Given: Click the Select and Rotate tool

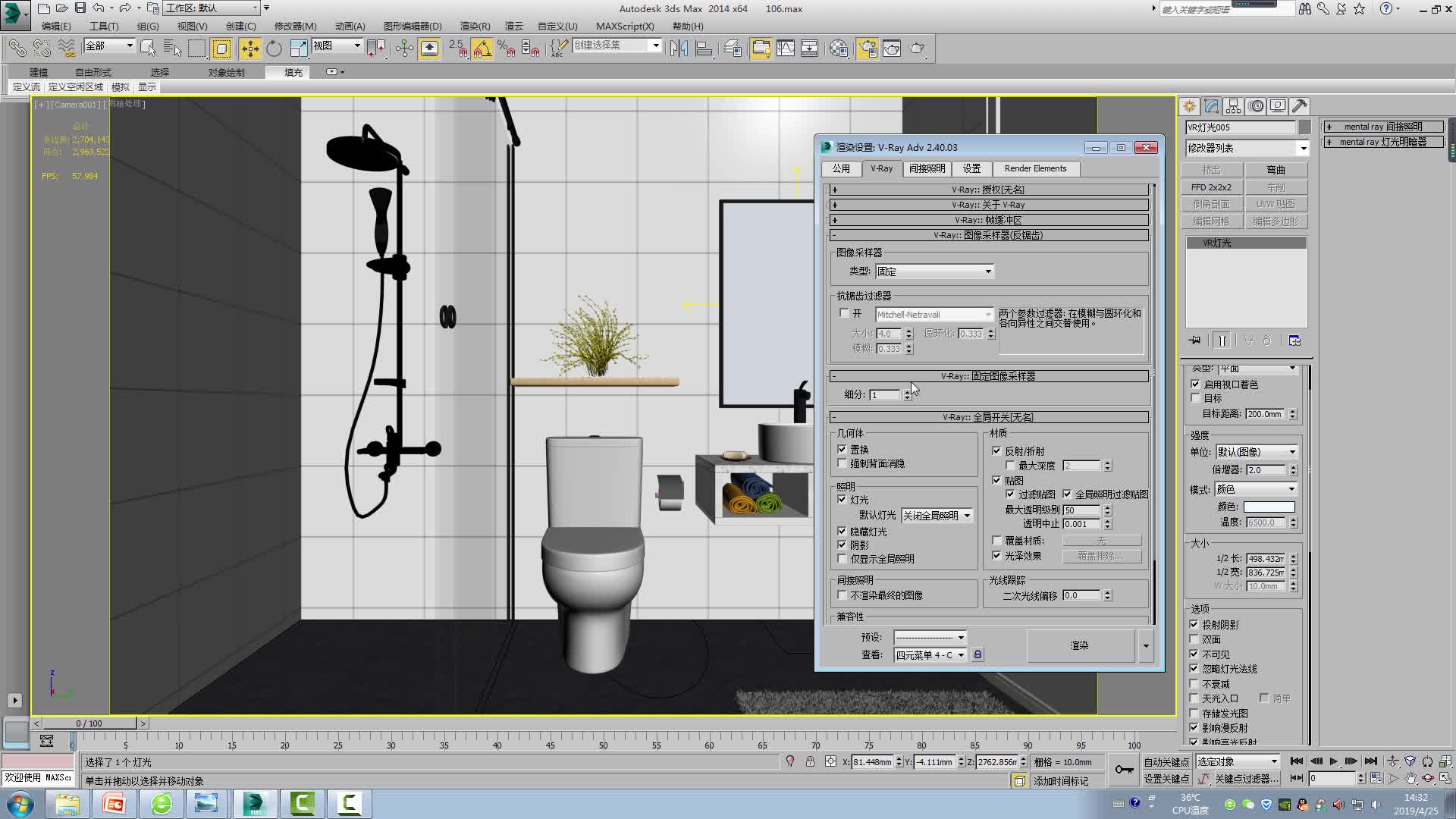Looking at the screenshot, I should [274, 49].
